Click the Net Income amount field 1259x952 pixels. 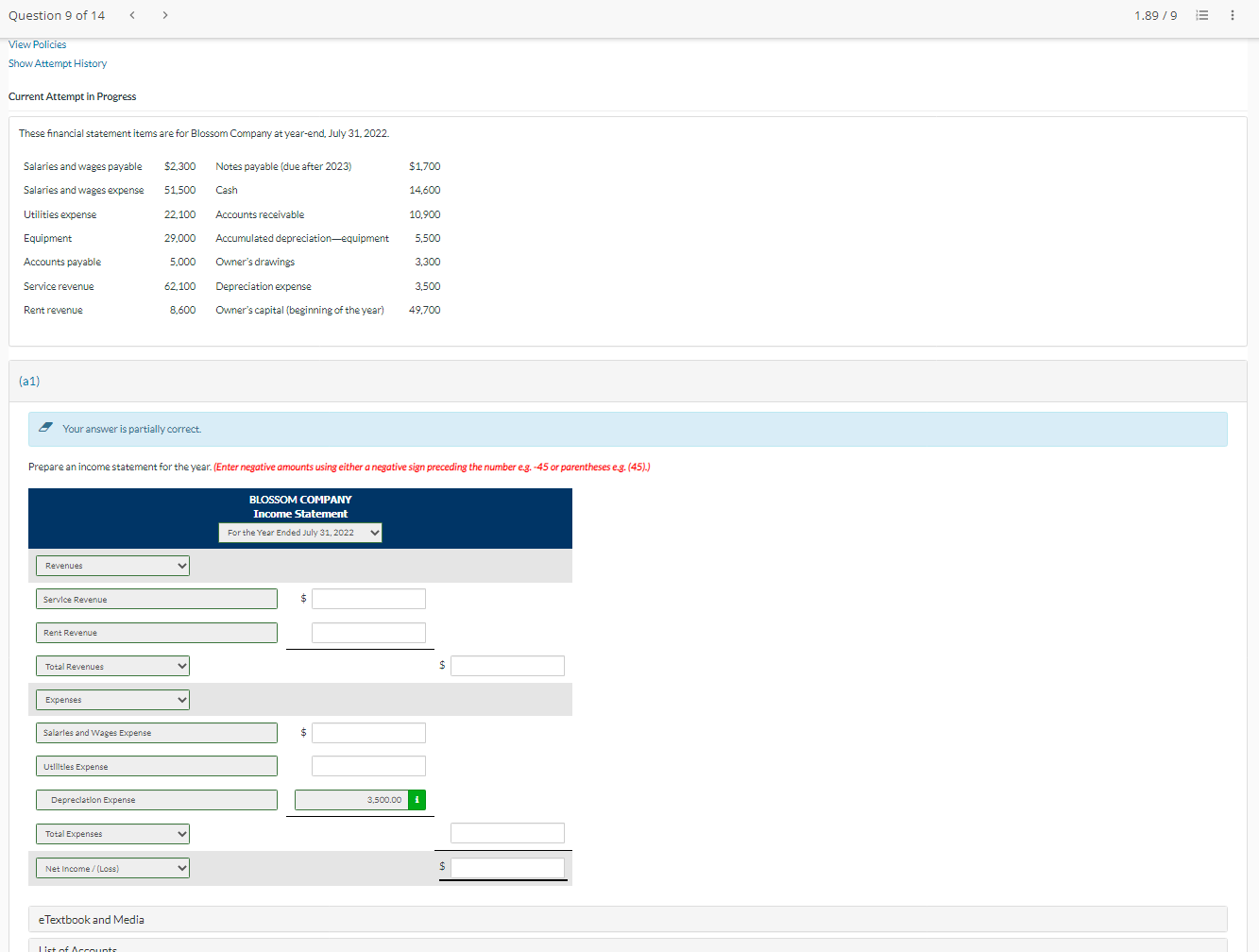(507, 868)
